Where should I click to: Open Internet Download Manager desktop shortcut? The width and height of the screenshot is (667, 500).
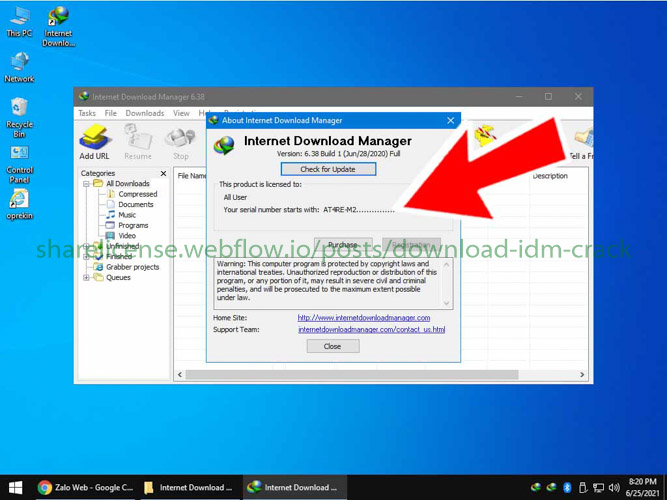tap(59, 26)
